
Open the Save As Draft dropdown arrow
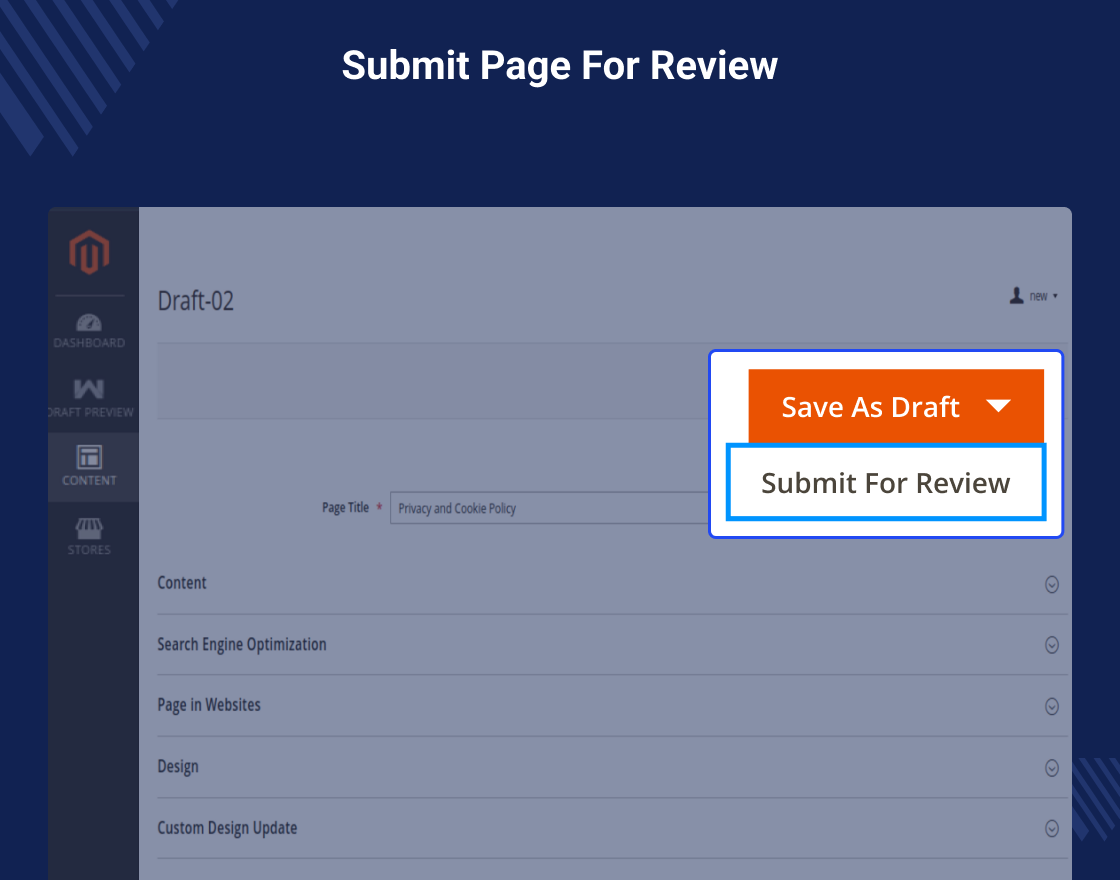998,406
